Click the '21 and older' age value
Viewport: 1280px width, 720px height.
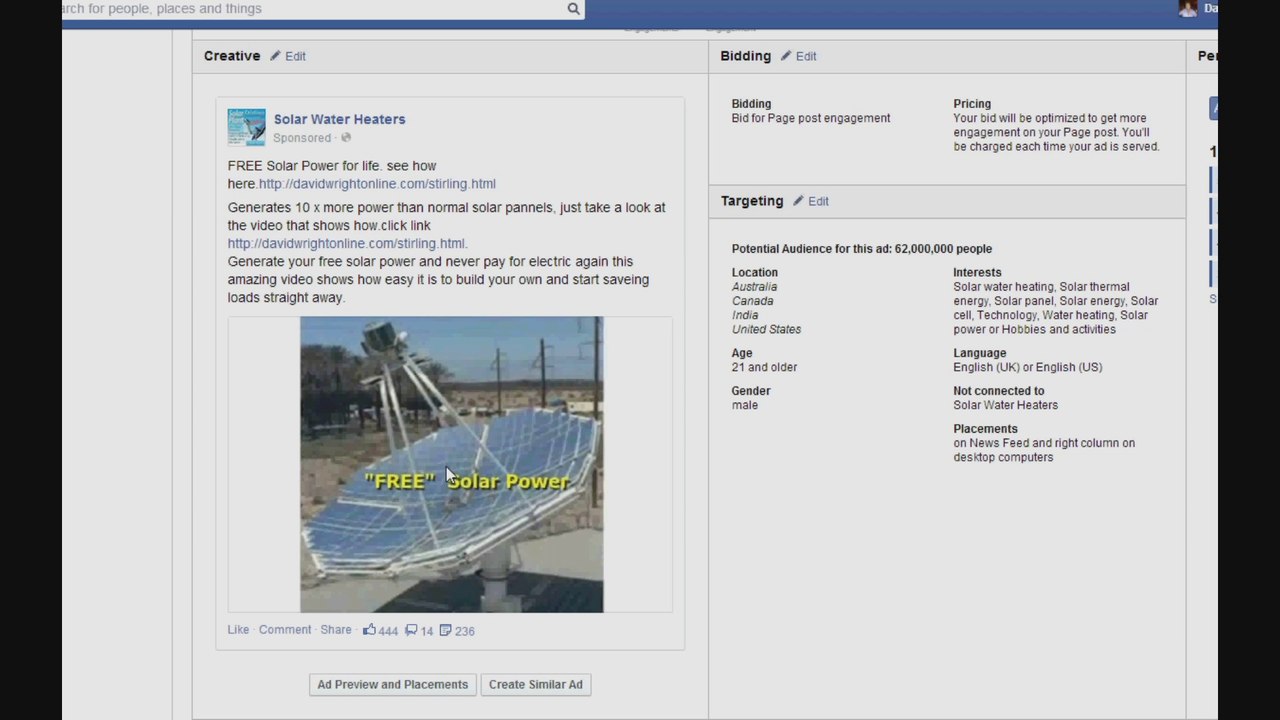[765, 367]
